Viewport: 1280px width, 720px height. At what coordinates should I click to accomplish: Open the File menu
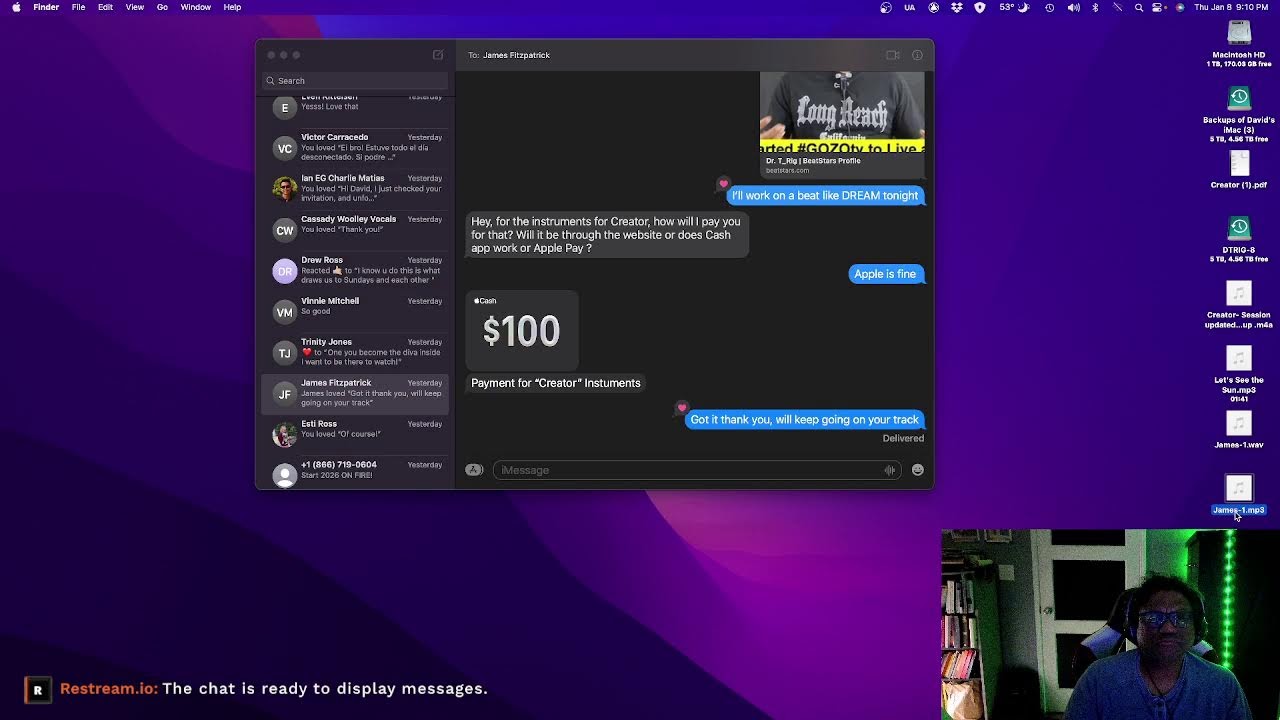78,7
